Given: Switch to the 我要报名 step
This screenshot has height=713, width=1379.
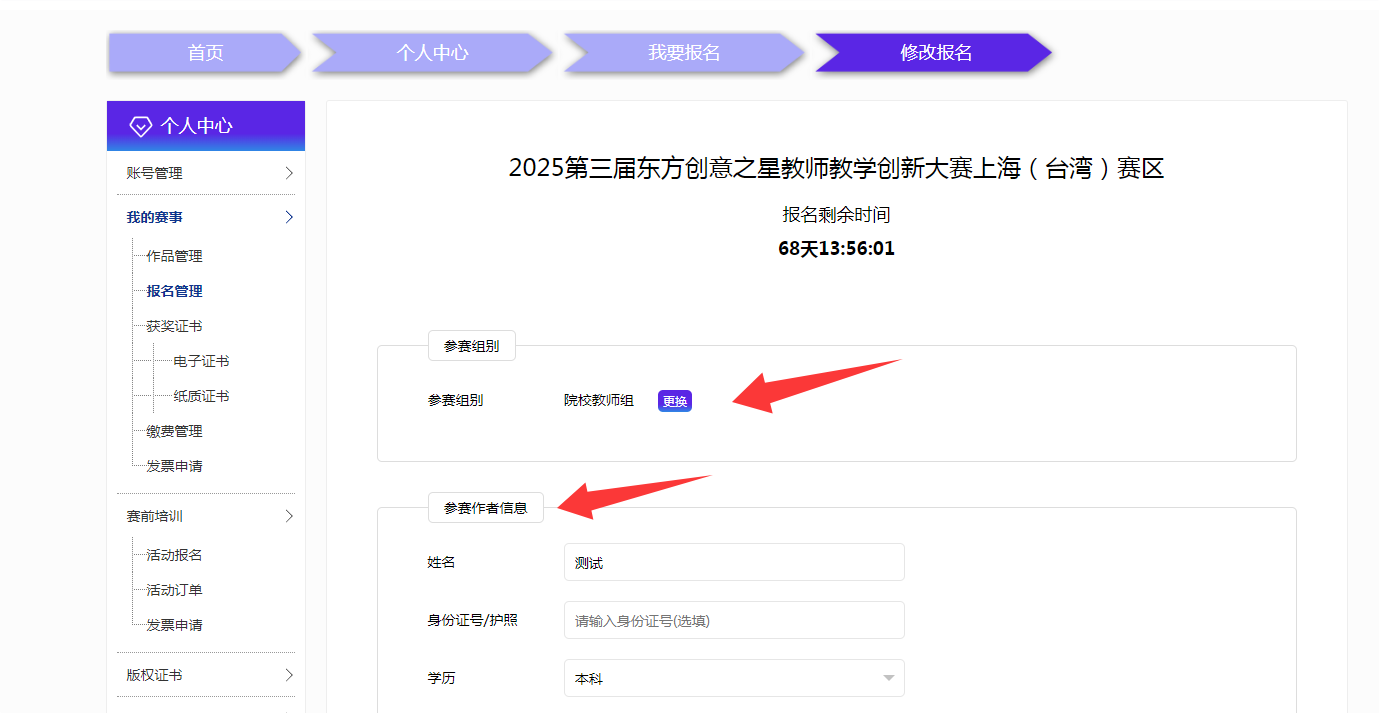Looking at the screenshot, I should (682, 53).
